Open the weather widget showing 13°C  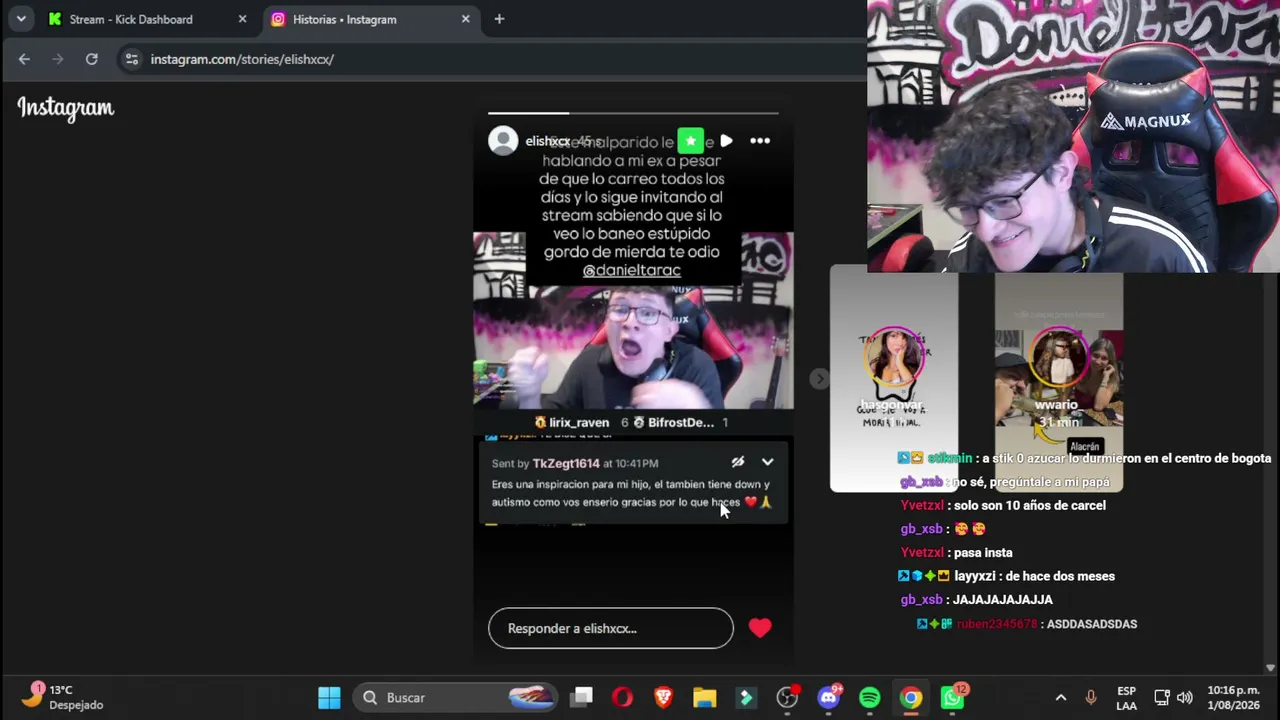coord(63,697)
